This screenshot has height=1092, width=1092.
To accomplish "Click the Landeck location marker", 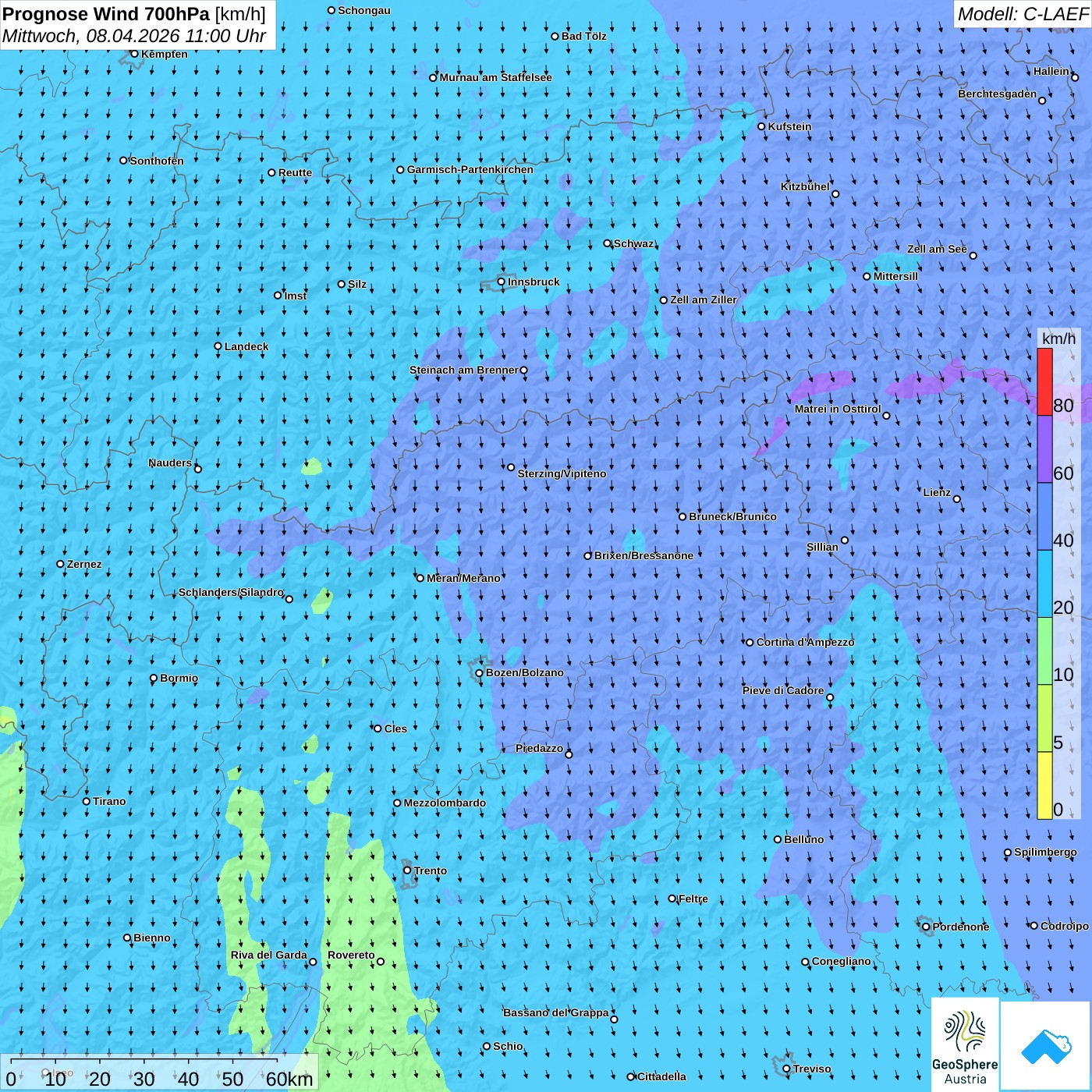I will (x=218, y=346).
